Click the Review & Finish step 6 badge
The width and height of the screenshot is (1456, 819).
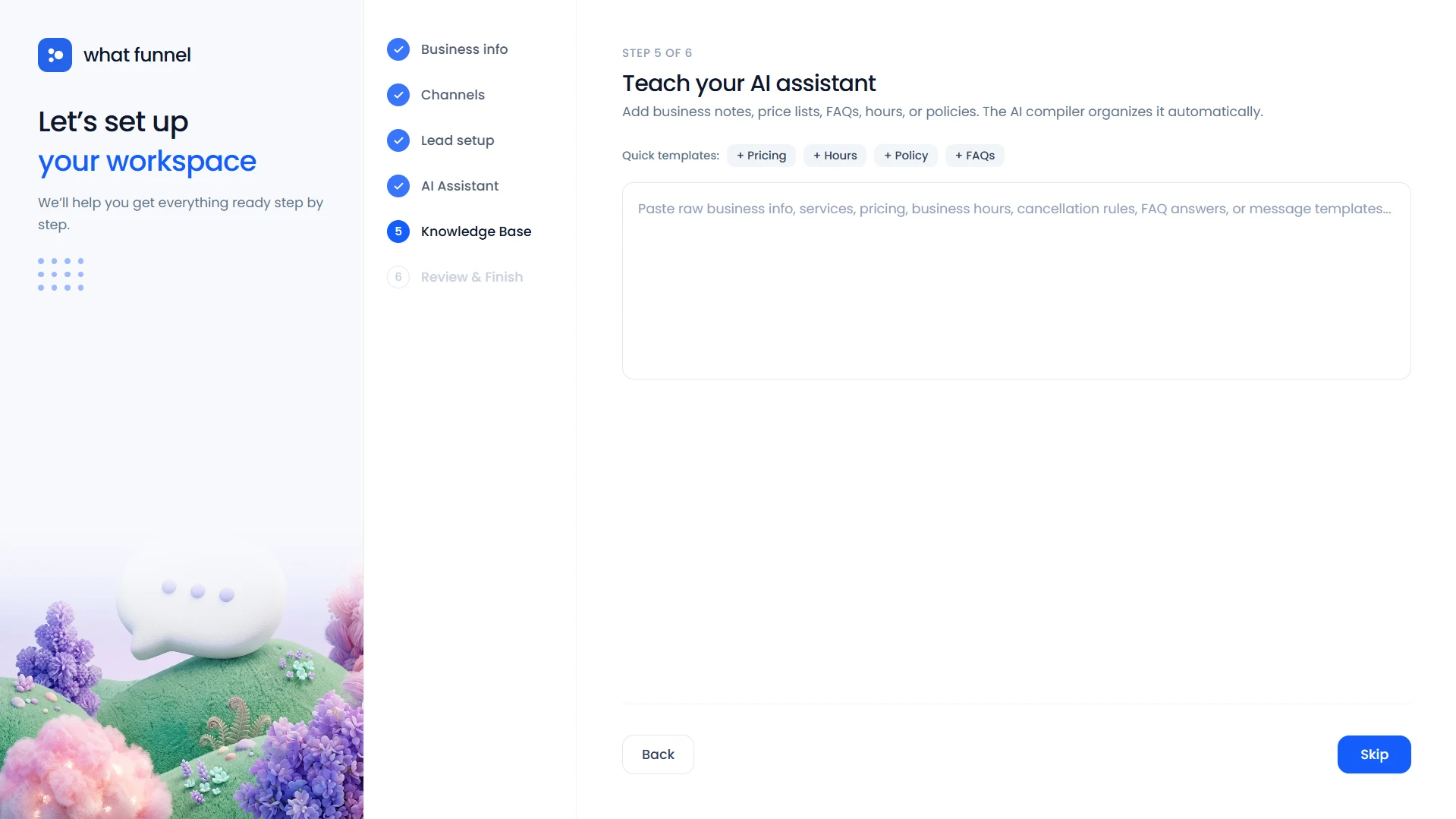398,277
